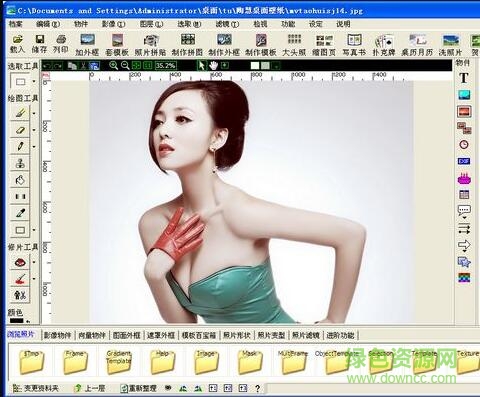Image resolution: width=480 pixels, height=397 pixels.
Task: Click the 列印 printer icon
Action: pos(61,39)
